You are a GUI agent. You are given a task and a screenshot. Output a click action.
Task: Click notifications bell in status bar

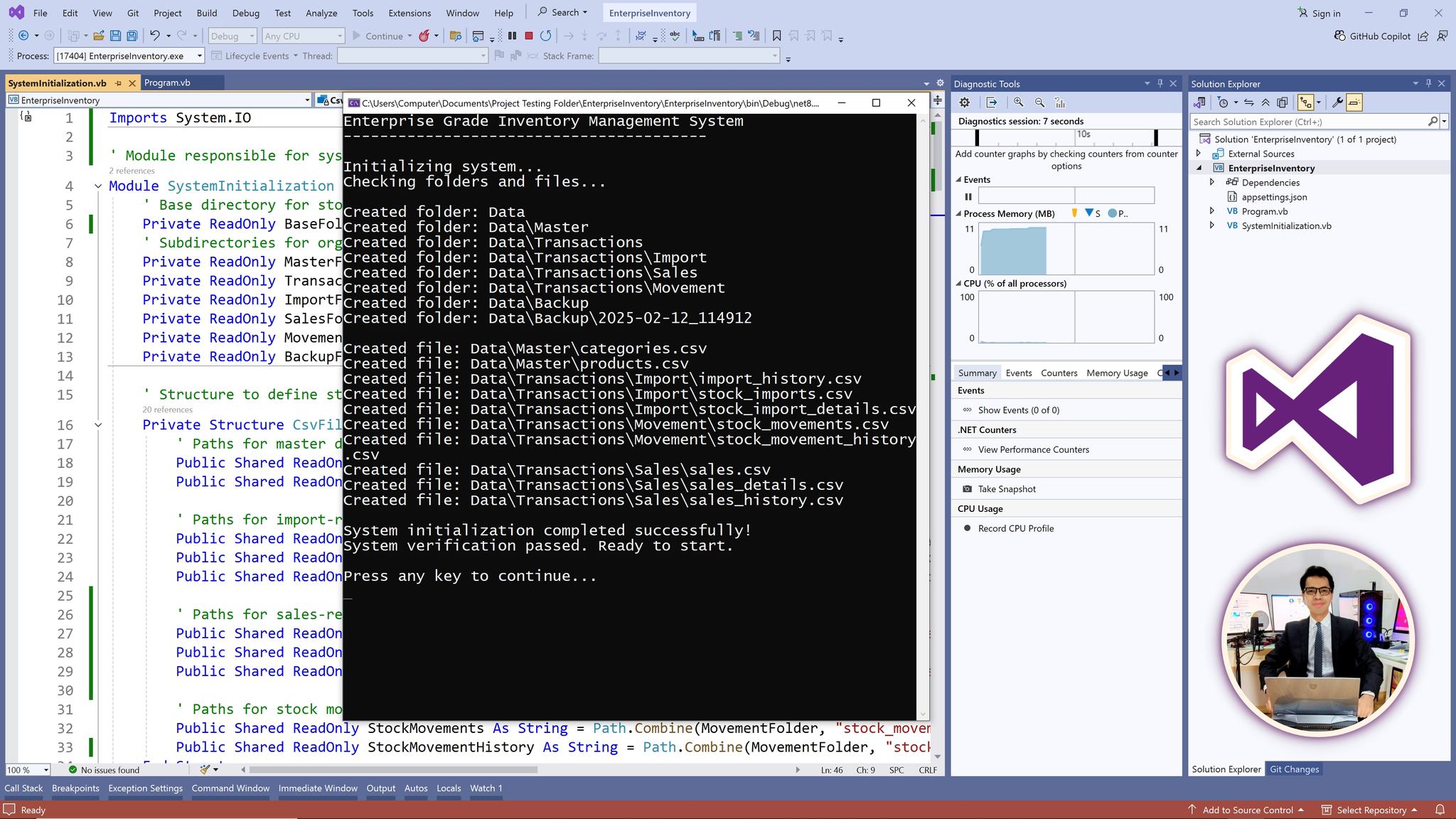pos(1440,810)
